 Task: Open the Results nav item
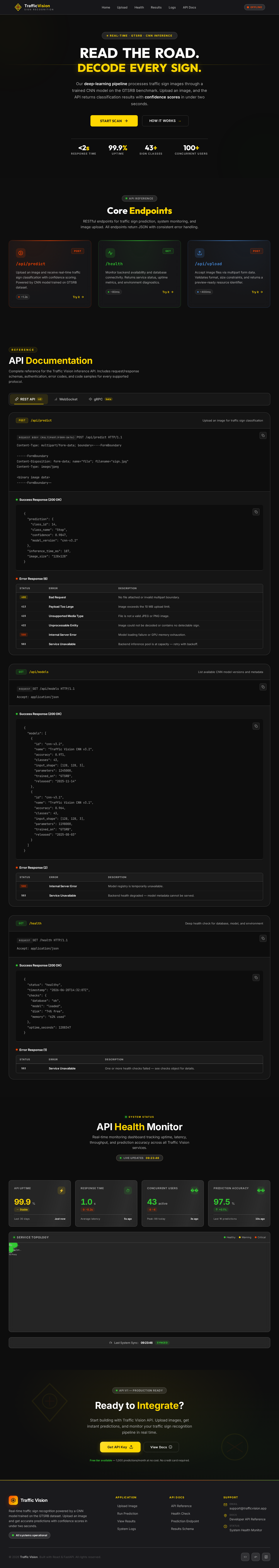click(156, 7)
